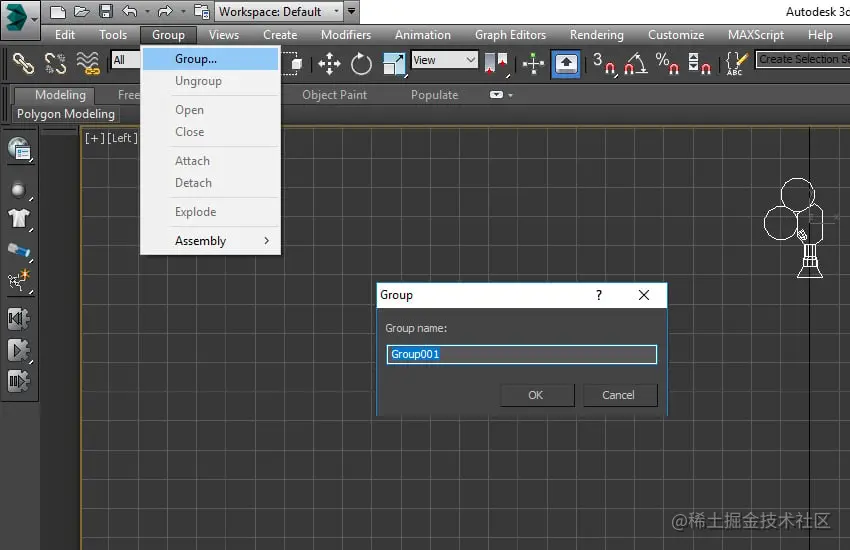Viewport: 850px width, 550px height.
Task: Click the particle spark icon in sidebar
Action: pos(19,281)
